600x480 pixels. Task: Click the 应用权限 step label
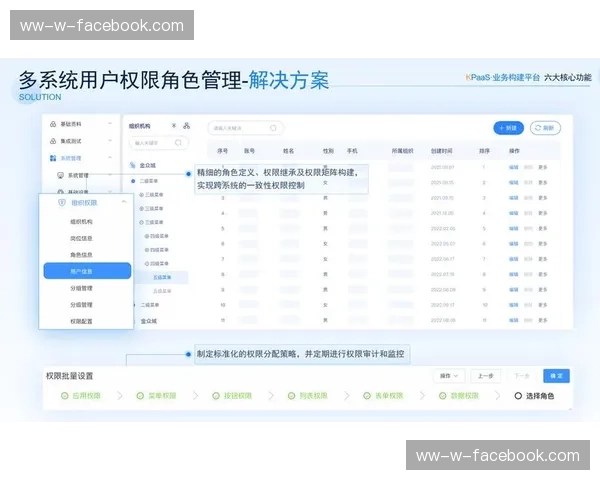(x=86, y=396)
